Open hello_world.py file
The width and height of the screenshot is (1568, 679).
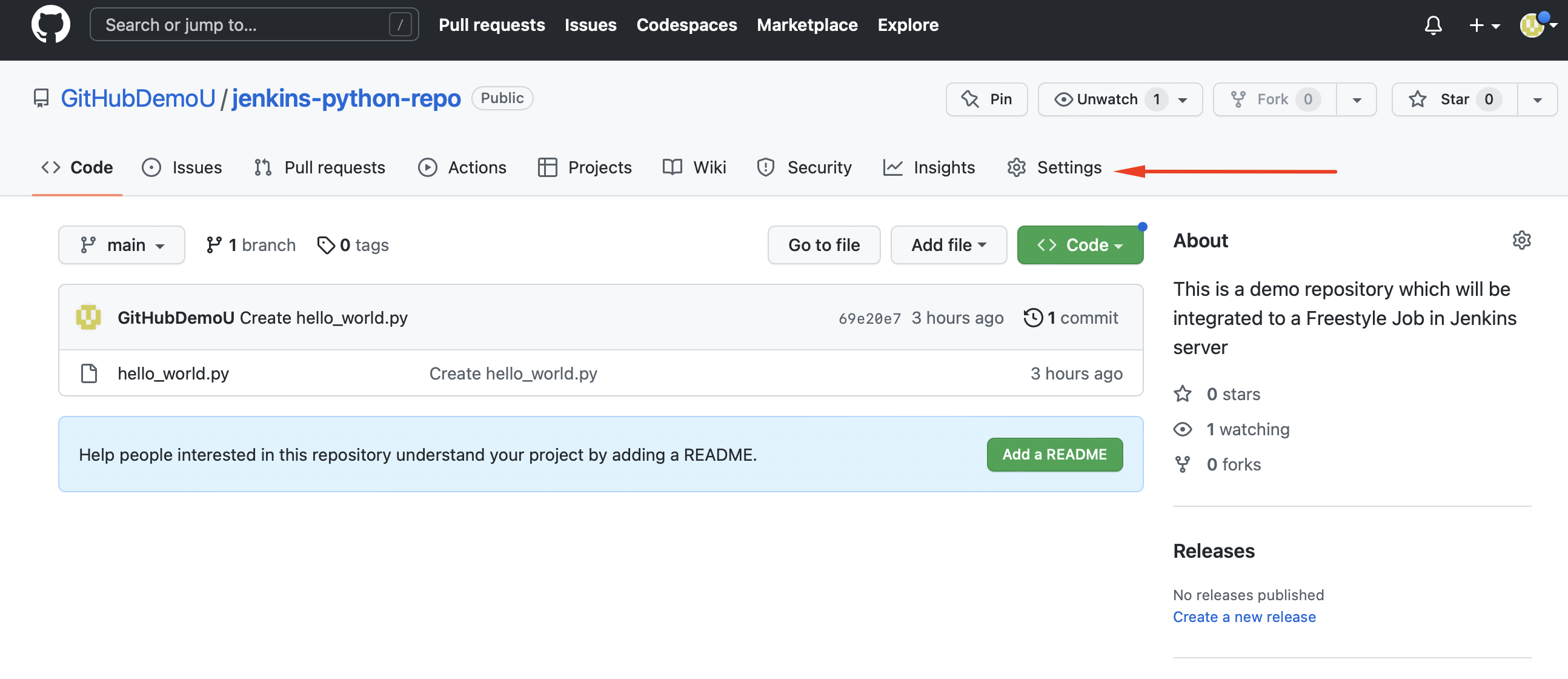tap(173, 373)
